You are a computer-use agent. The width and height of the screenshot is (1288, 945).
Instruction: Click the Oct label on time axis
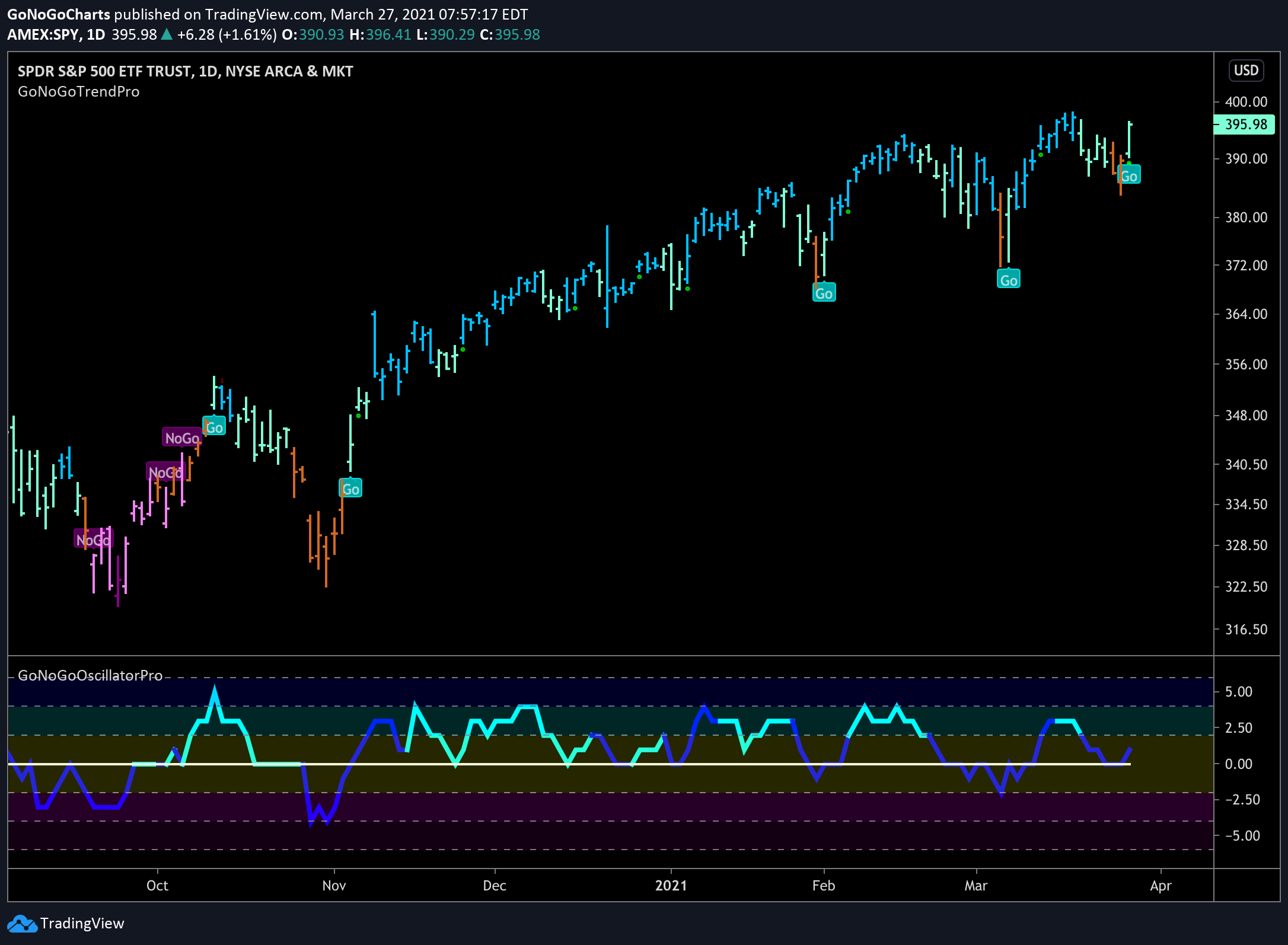[x=157, y=886]
